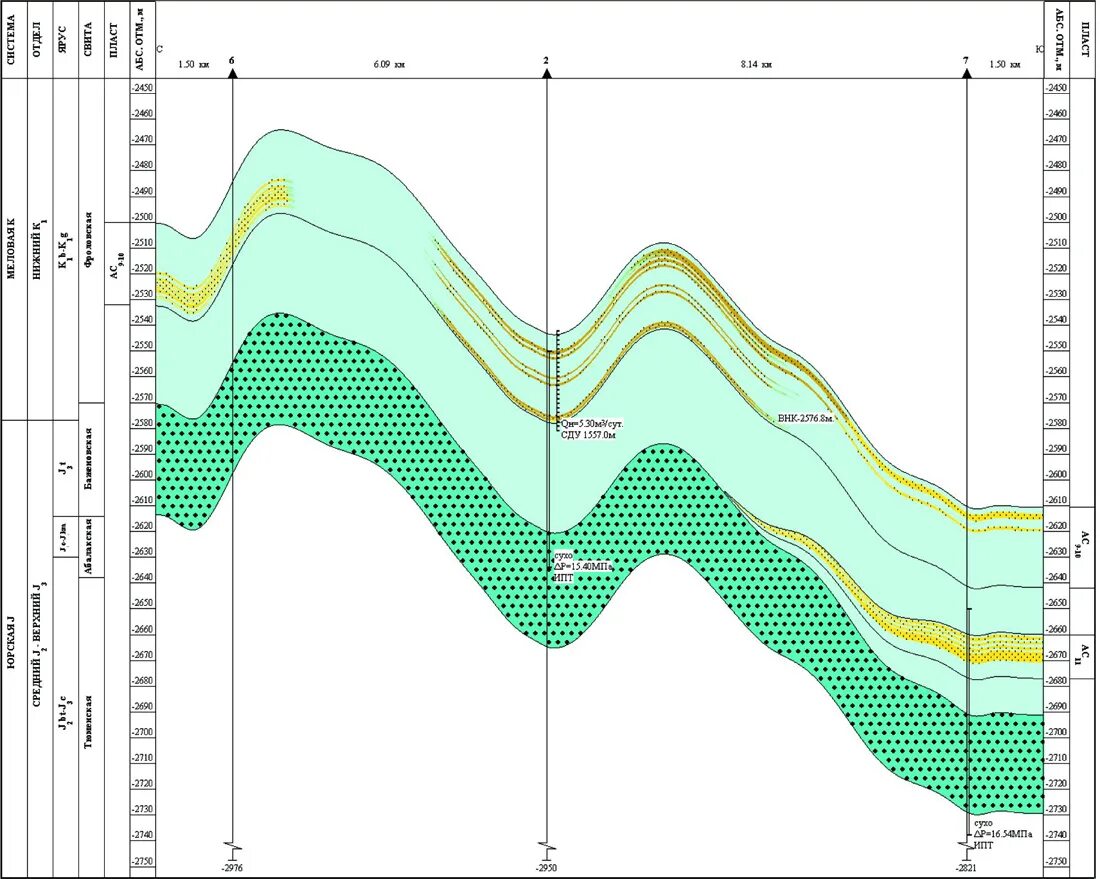This screenshot has height=879, width=1100.
Task: Click well number 6 label
Action: pos(232,62)
